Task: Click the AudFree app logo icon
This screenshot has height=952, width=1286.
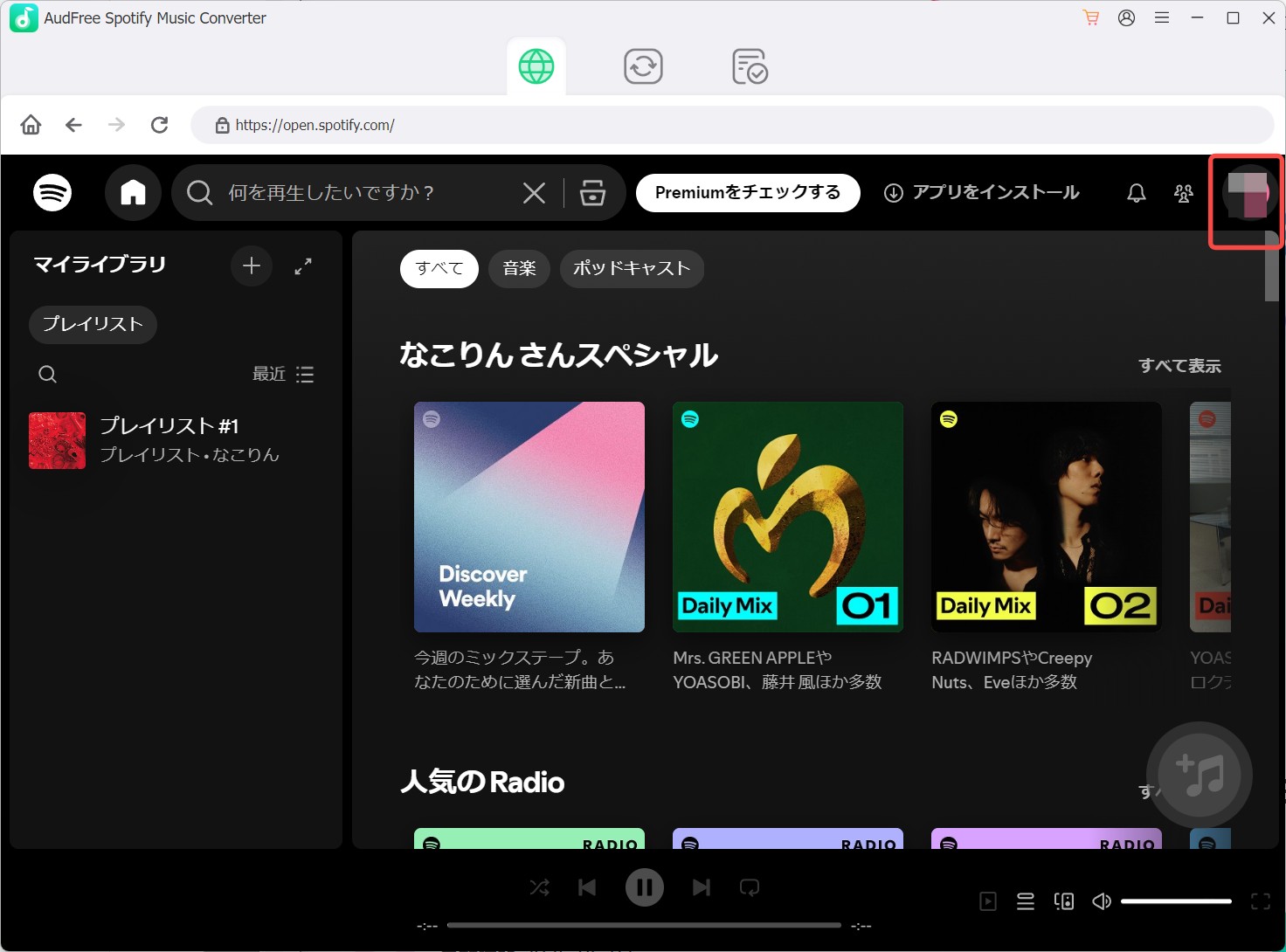Action: pyautogui.click(x=24, y=17)
